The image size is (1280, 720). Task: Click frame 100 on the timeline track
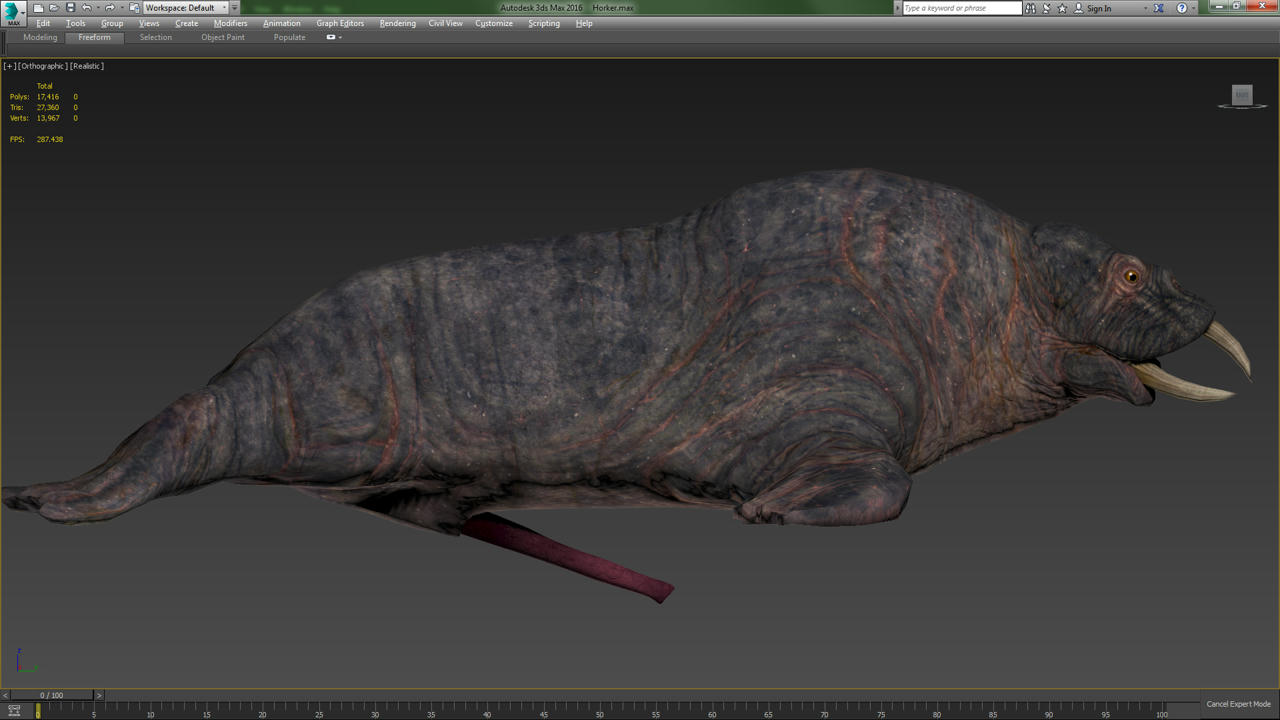(1161, 710)
